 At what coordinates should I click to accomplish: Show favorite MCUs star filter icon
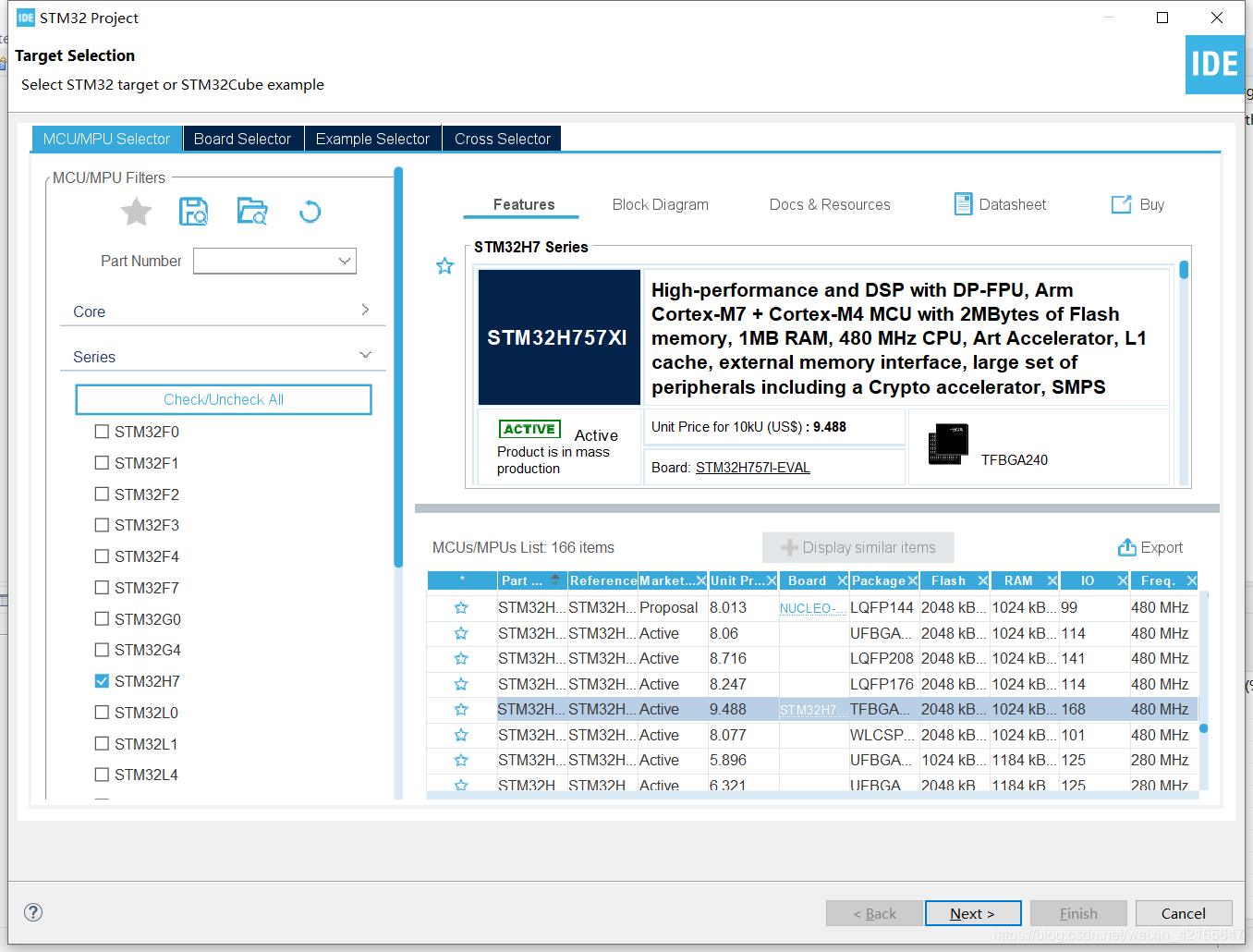pyautogui.click(x=136, y=212)
